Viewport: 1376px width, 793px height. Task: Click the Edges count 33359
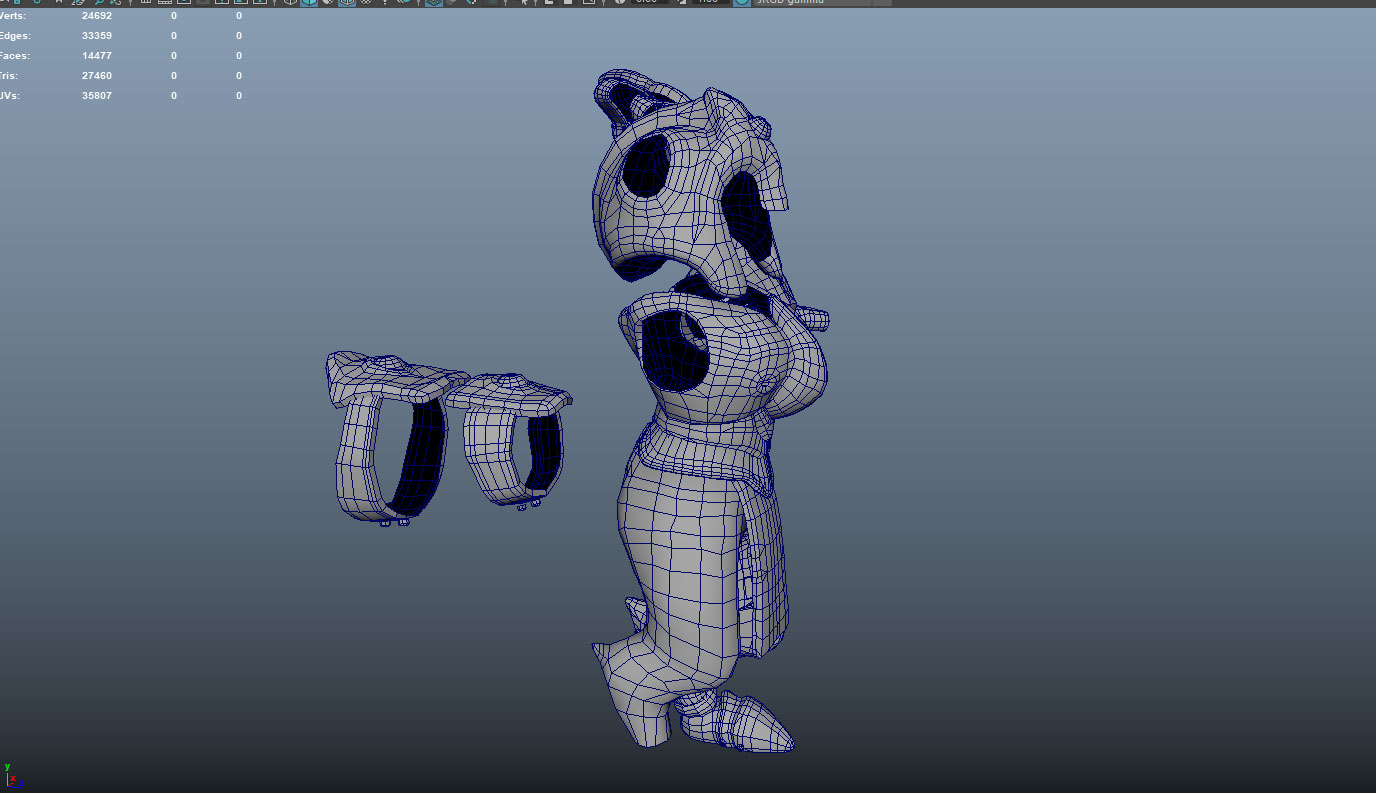(97, 36)
